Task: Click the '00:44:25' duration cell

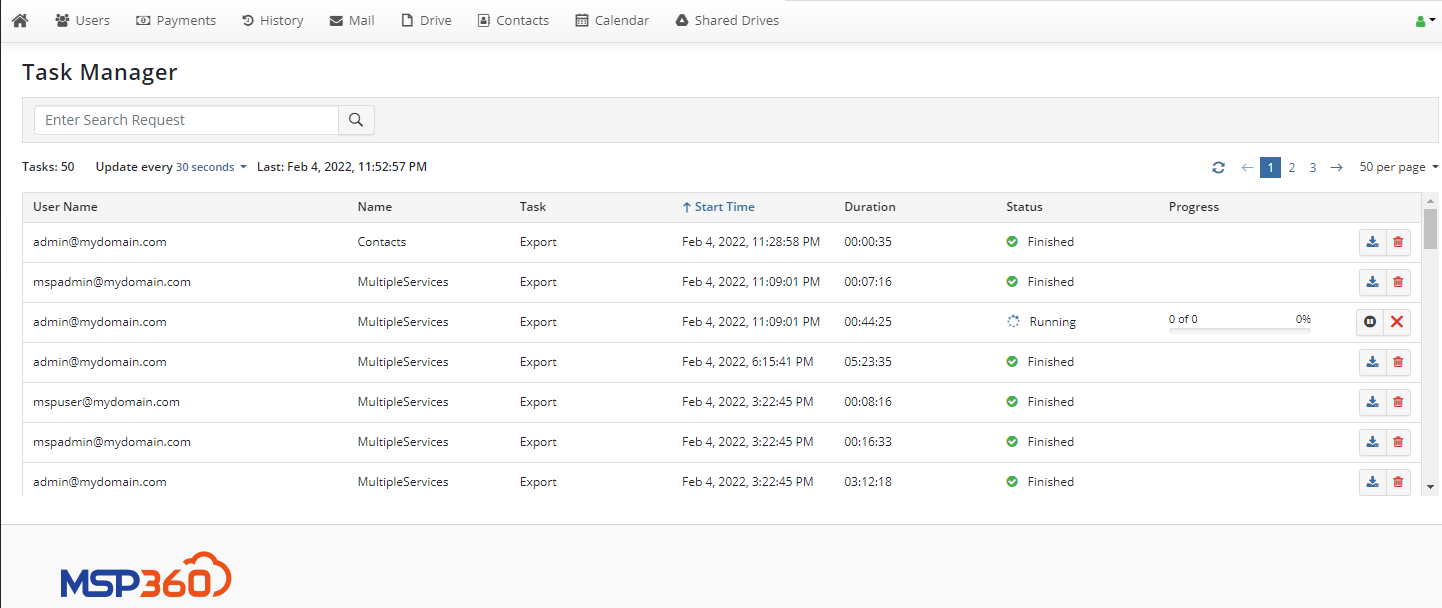Action: 868,322
